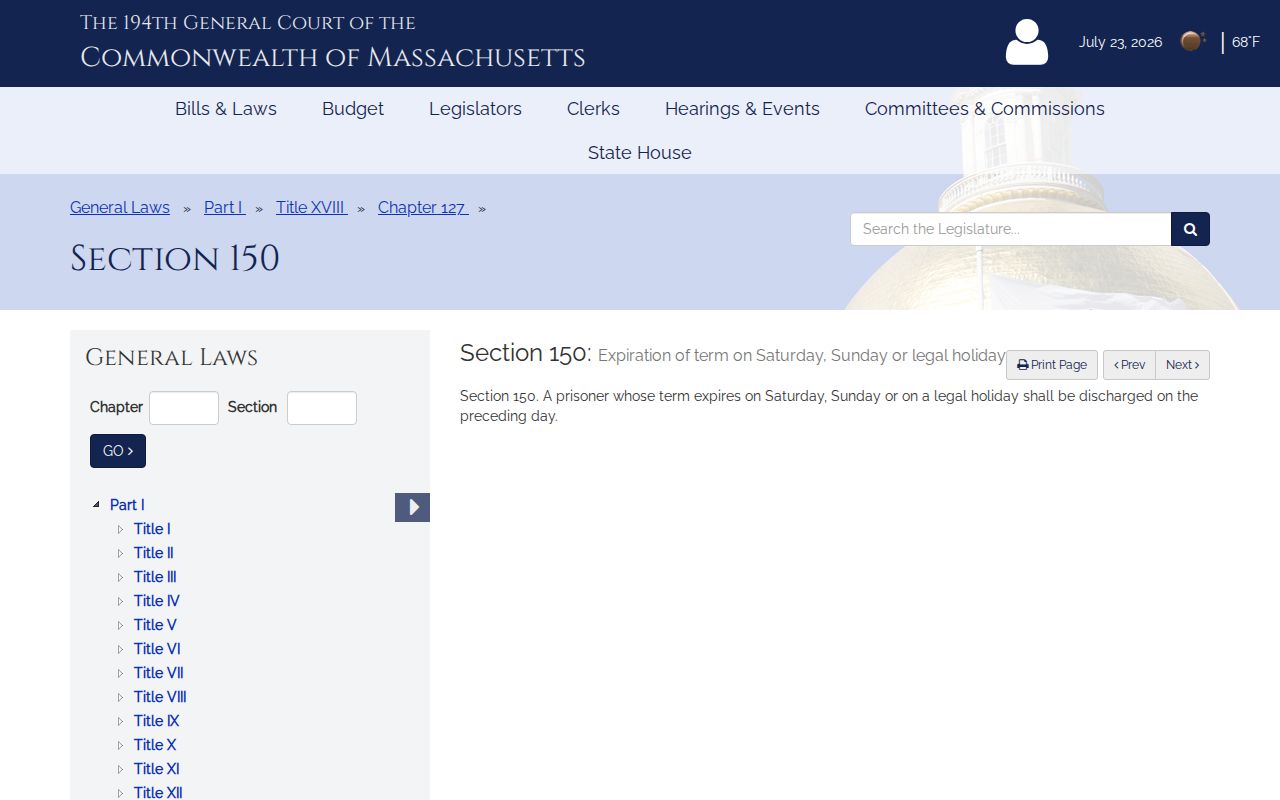Open the Title VI tree link
The height and width of the screenshot is (800, 1280).
click(x=157, y=649)
